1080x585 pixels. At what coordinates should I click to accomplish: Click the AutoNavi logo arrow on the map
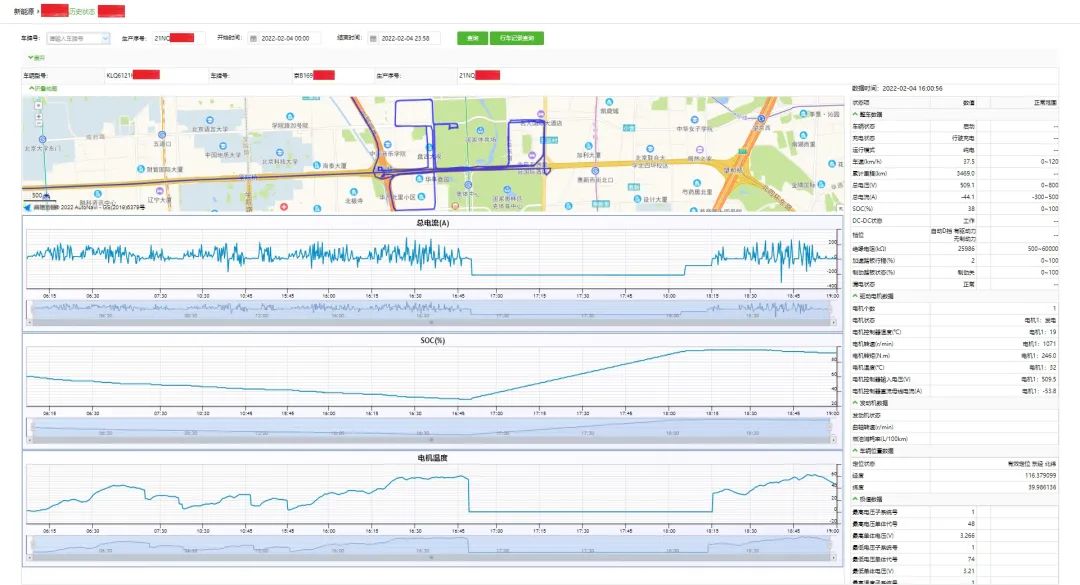click(x=28, y=207)
